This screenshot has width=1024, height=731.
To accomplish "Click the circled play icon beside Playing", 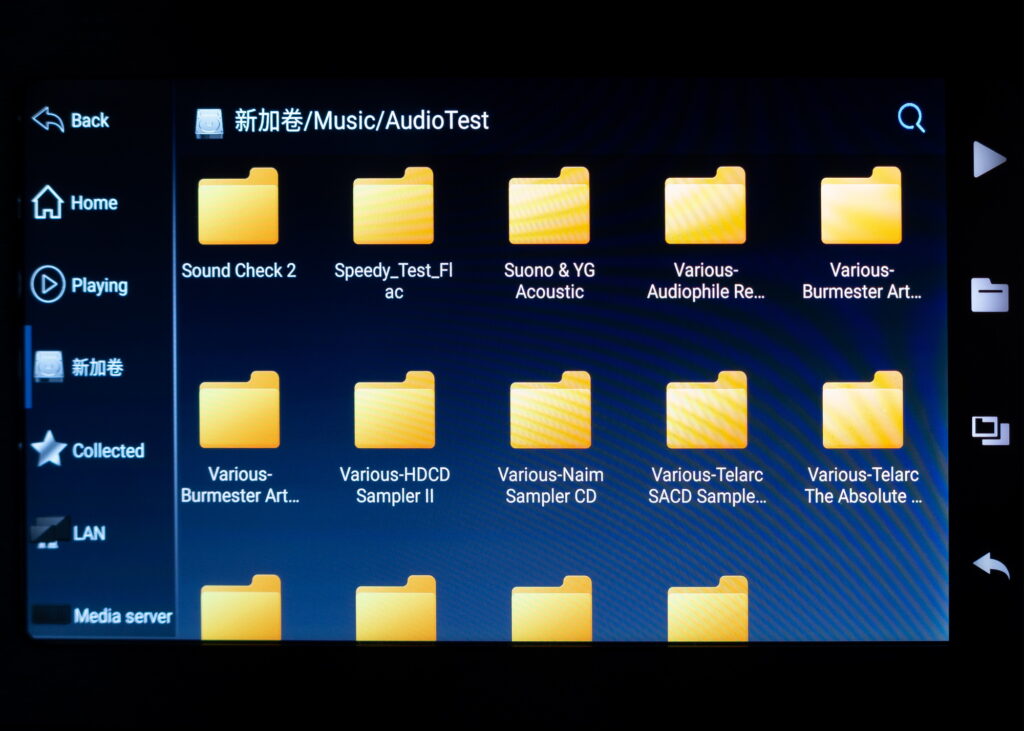I will point(48,284).
